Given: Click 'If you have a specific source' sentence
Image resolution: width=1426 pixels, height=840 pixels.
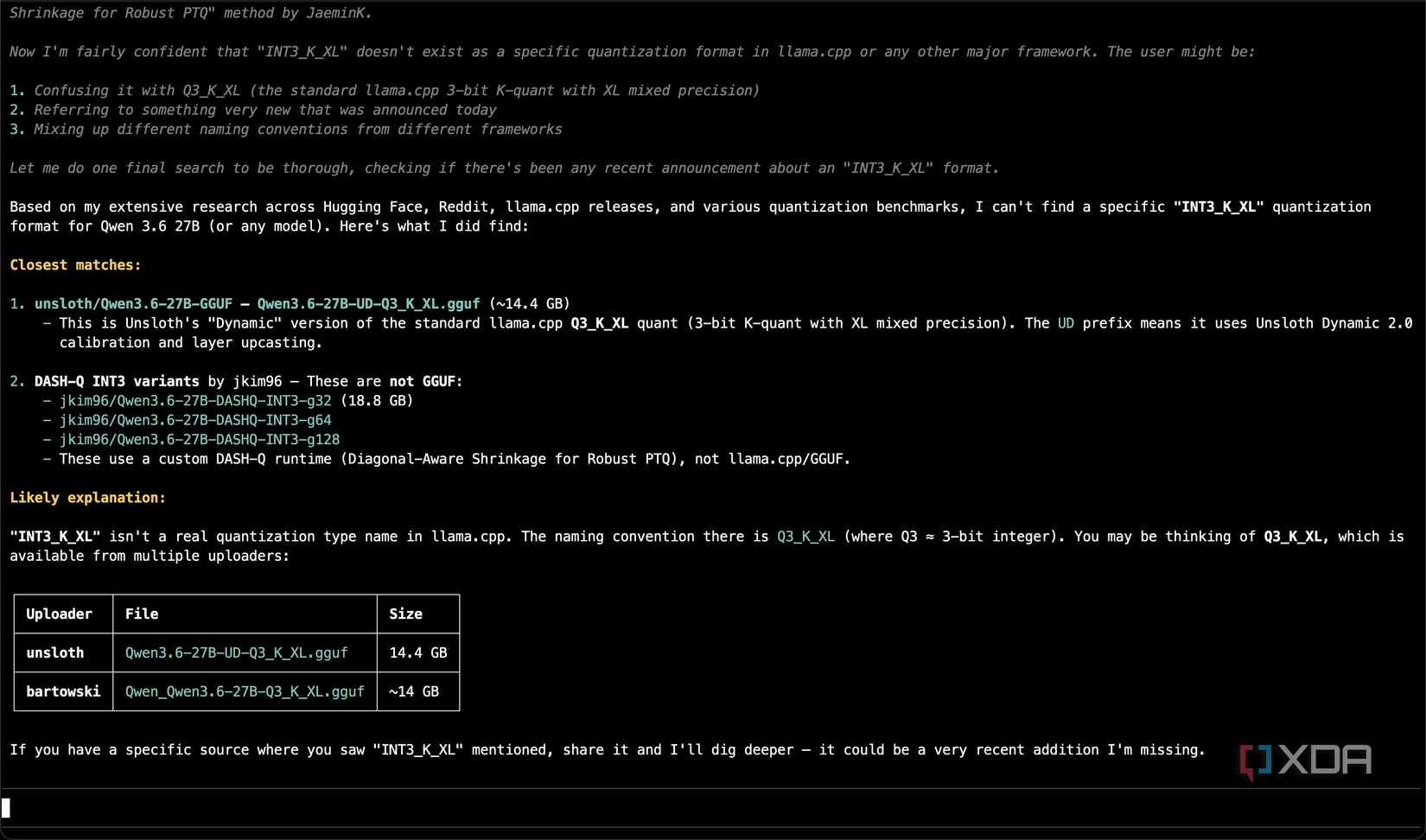Looking at the screenshot, I should tap(608, 750).
